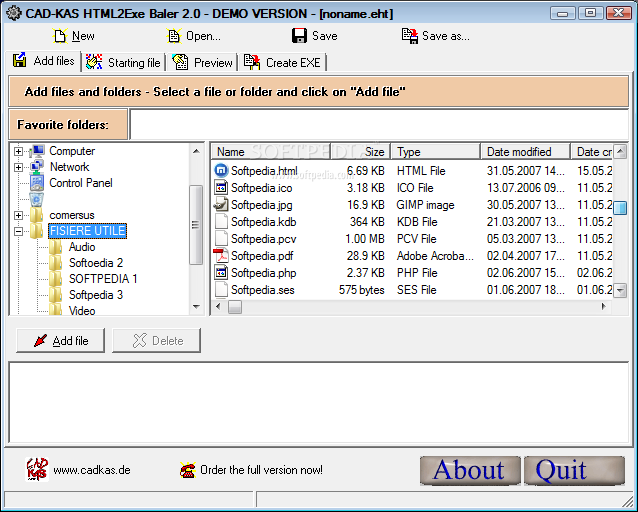Click the Softpedia.php file icon
The width and height of the screenshot is (638, 512).
tap(221, 273)
